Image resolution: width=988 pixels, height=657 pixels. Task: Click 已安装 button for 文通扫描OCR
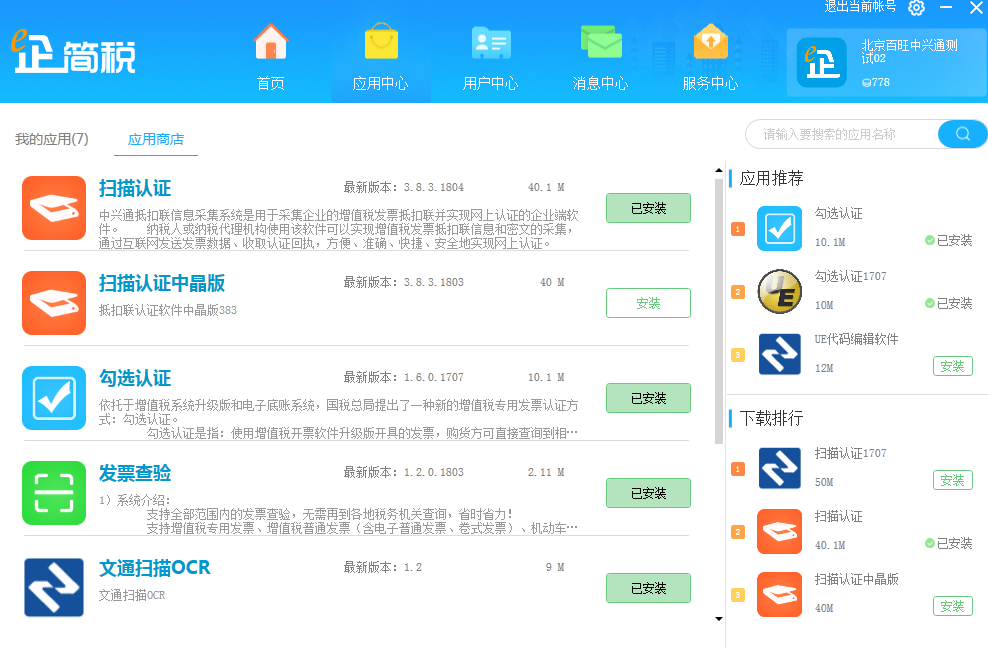click(648, 588)
